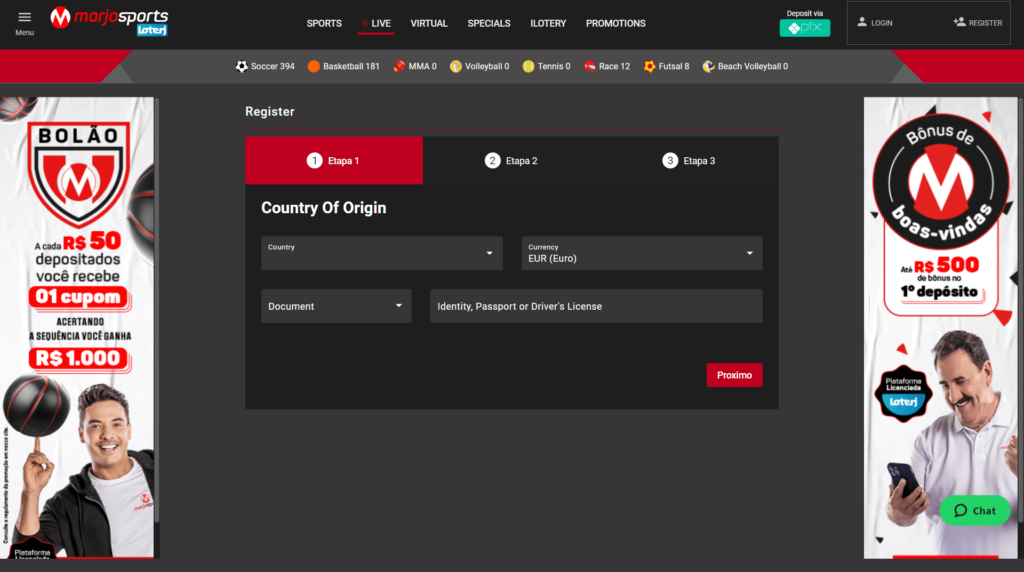This screenshot has height=572, width=1024.
Task: Open the SPECIALS menu item
Action: (x=488, y=24)
